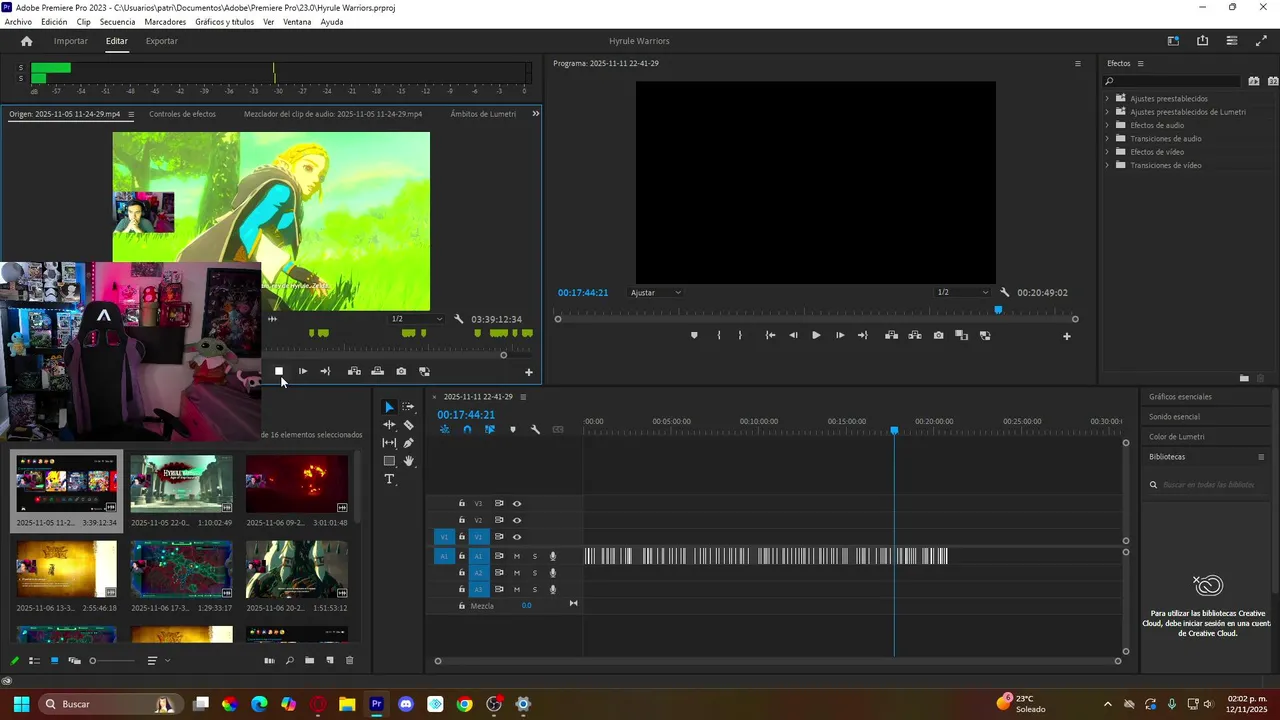Switch to Importar workspace tab
This screenshot has width=1280, height=720.
70,41
